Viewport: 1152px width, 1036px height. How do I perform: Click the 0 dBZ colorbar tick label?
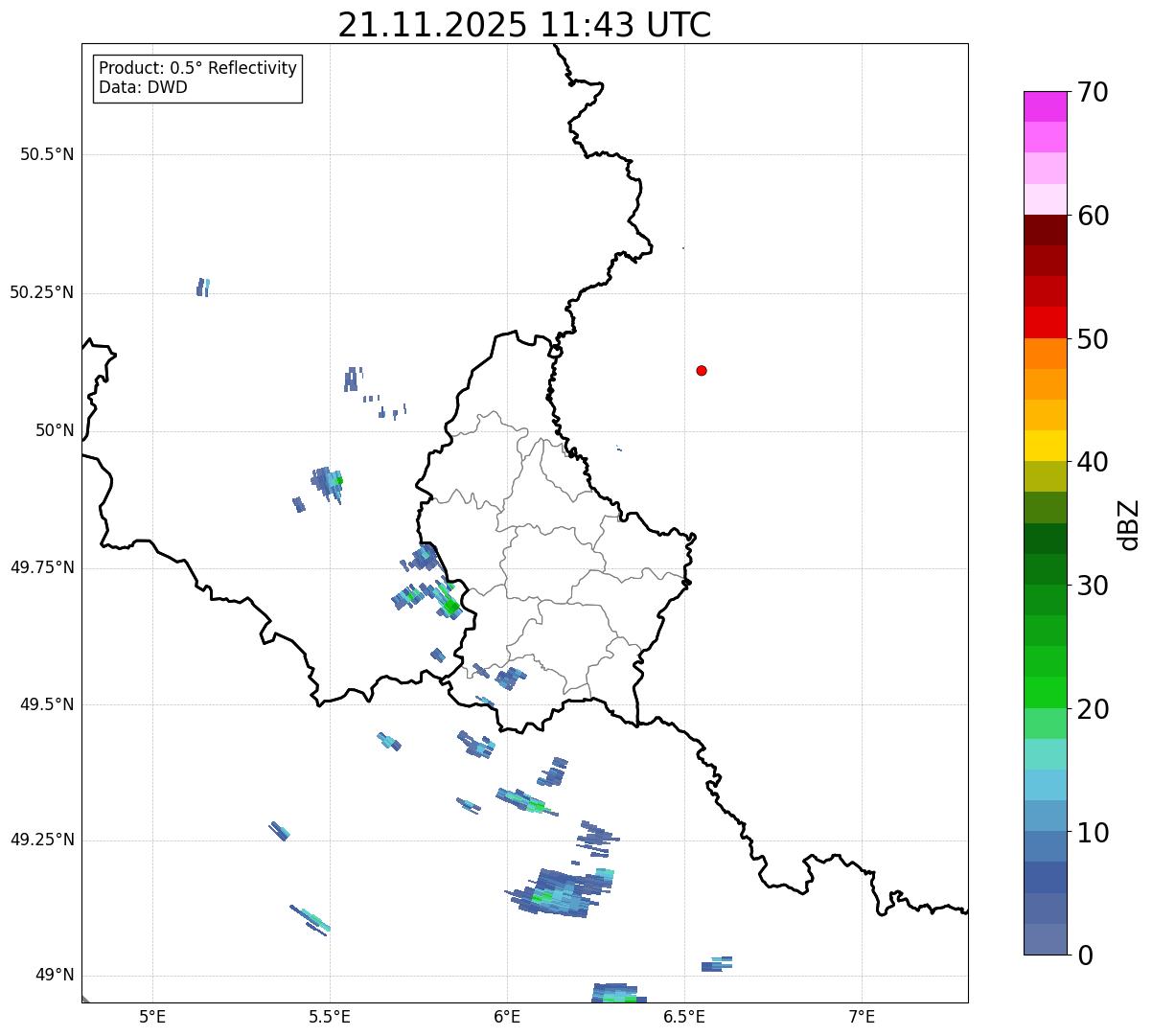(x=1085, y=955)
